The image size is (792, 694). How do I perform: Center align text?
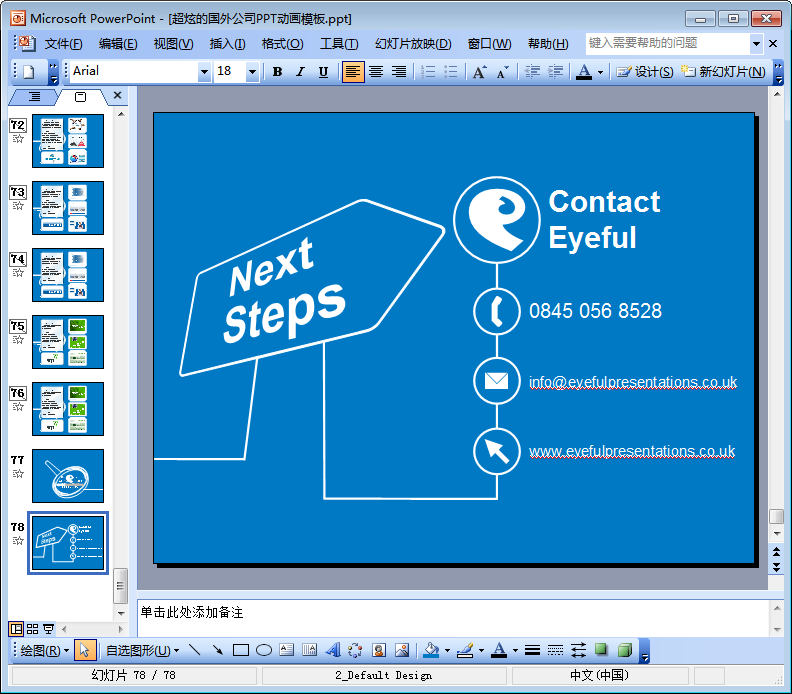pos(376,72)
